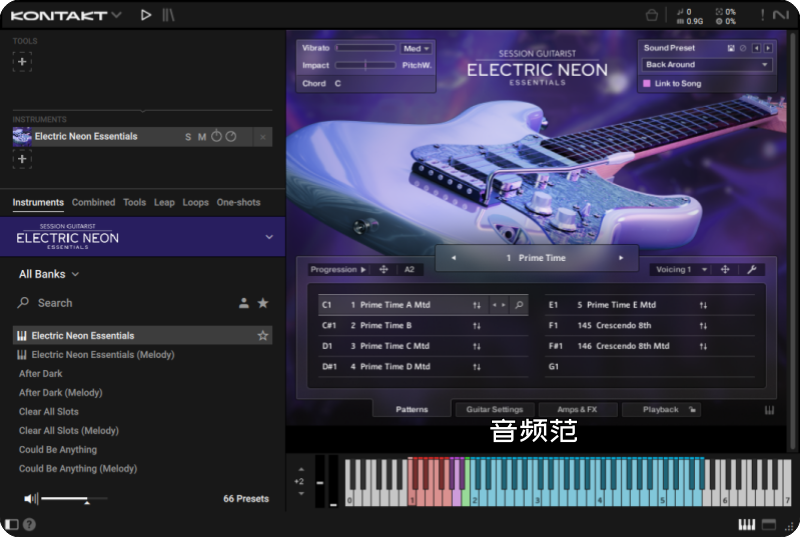Click the speaker preview volume icon
This screenshot has height=537, width=800.
[x=31, y=498]
